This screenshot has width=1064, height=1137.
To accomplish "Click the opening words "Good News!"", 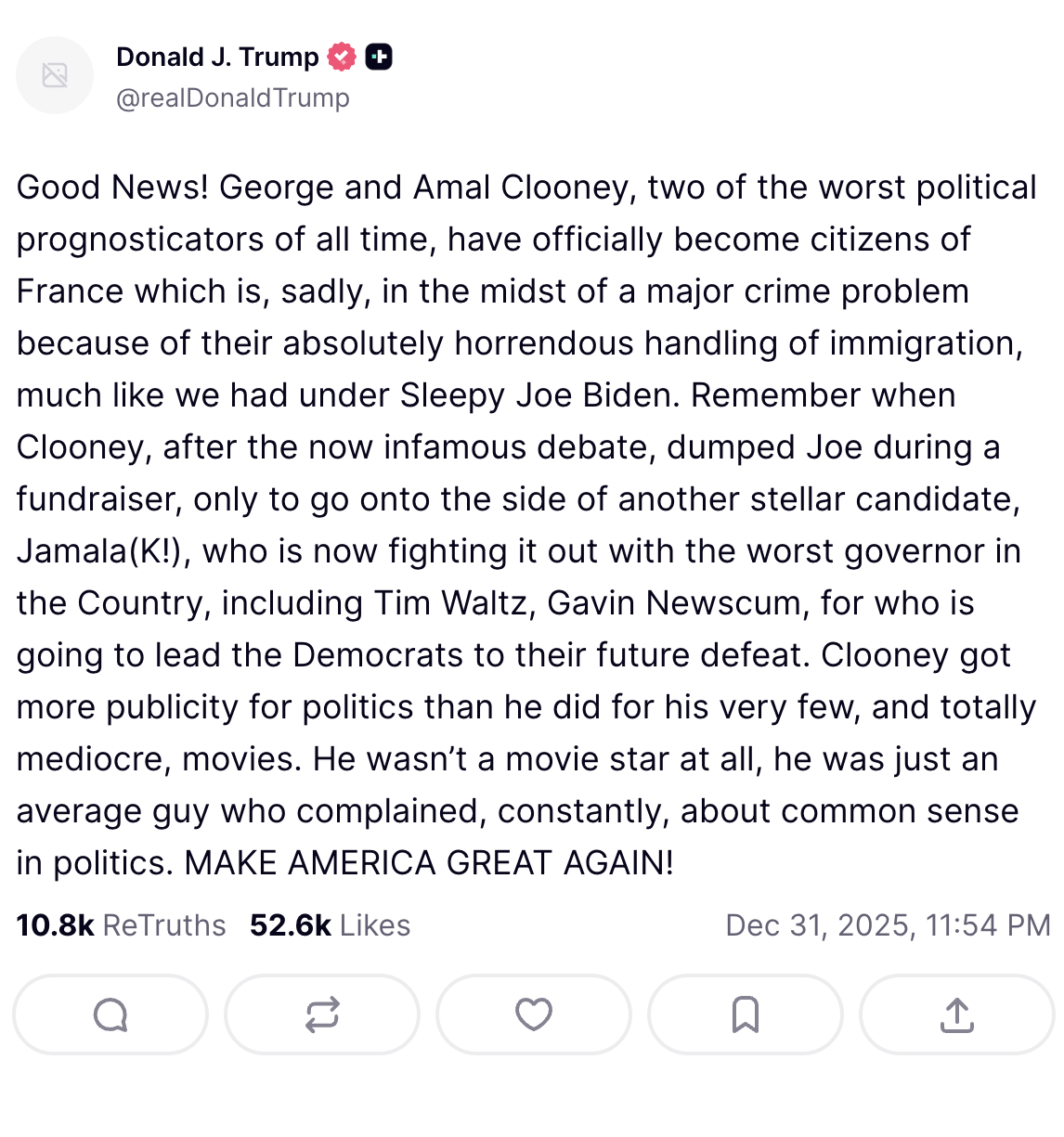I will (x=112, y=187).
